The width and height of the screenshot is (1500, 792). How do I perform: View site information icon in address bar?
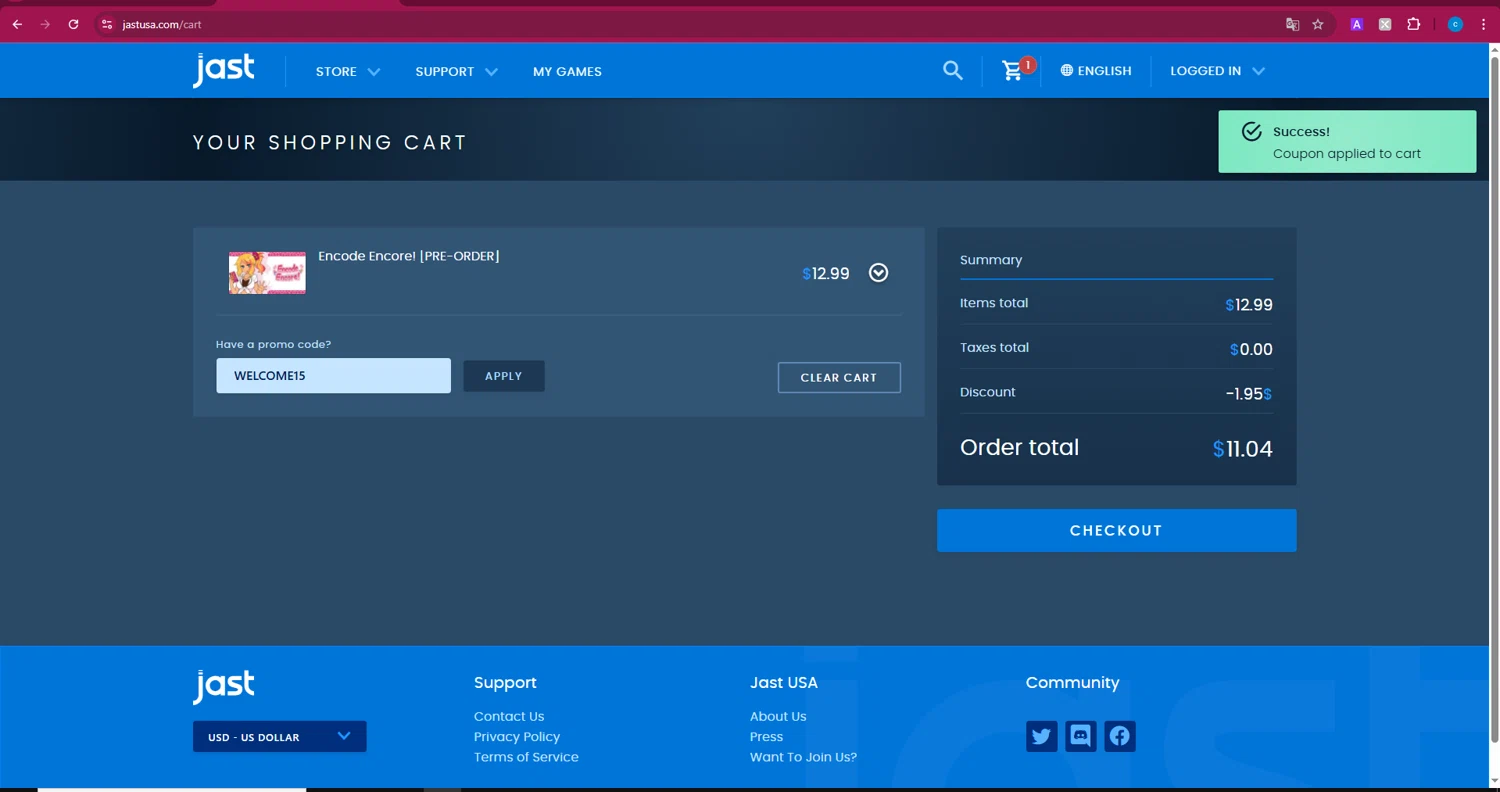coord(107,24)
